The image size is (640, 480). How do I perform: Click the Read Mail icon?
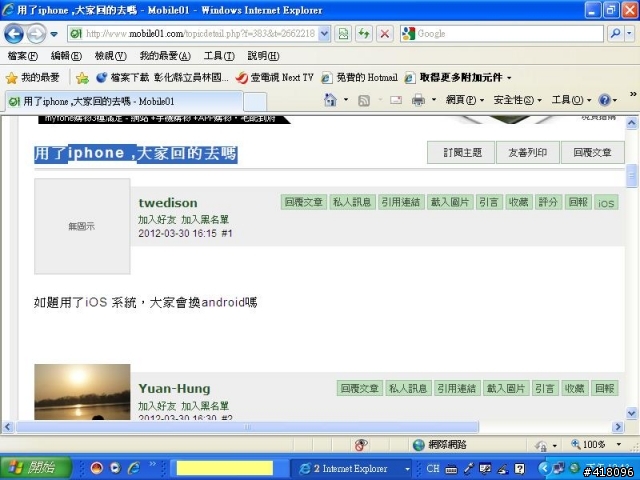[x=396, y=100]
